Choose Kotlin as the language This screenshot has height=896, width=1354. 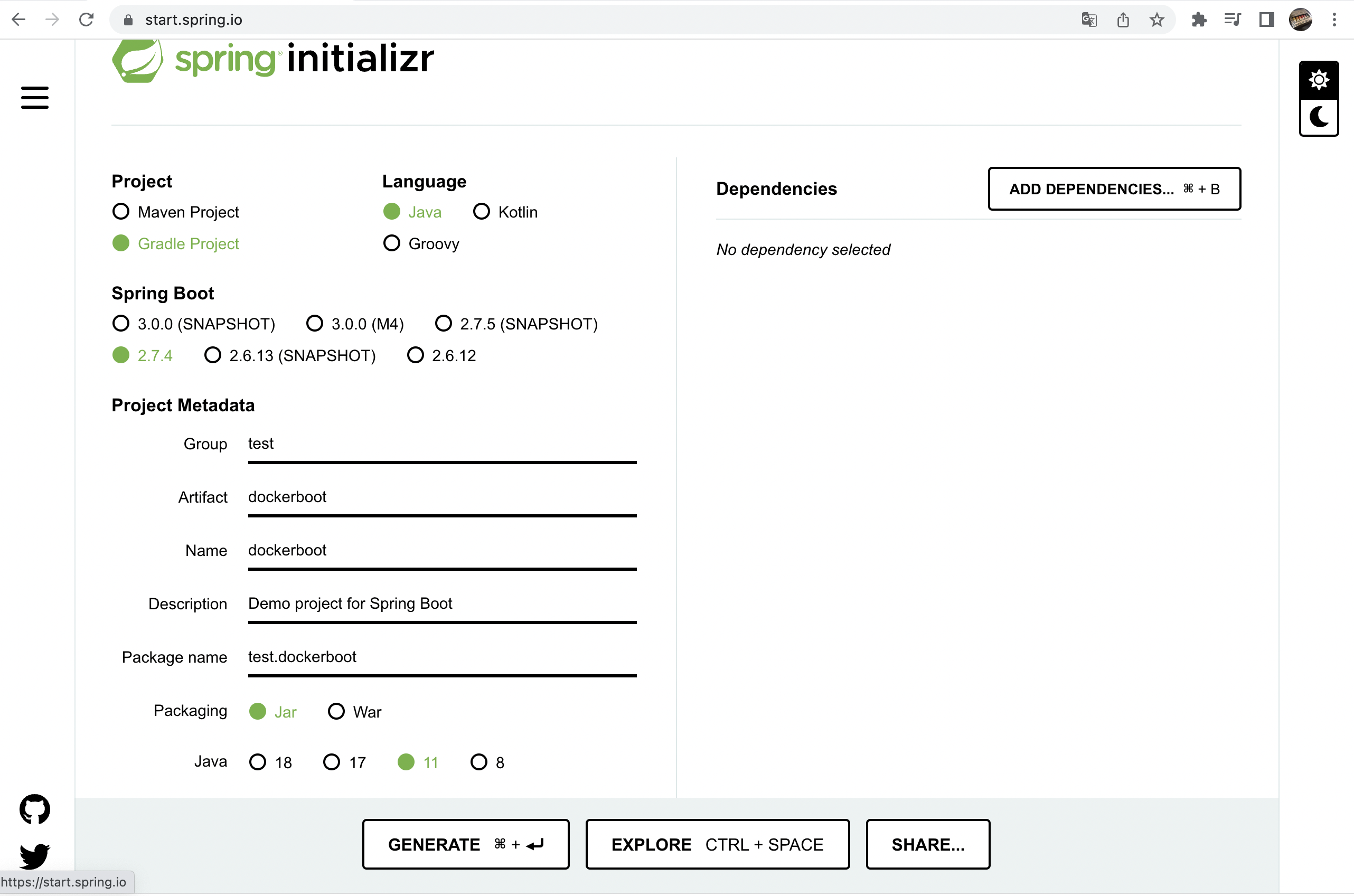pyautogui.click(x=481, y=211)
